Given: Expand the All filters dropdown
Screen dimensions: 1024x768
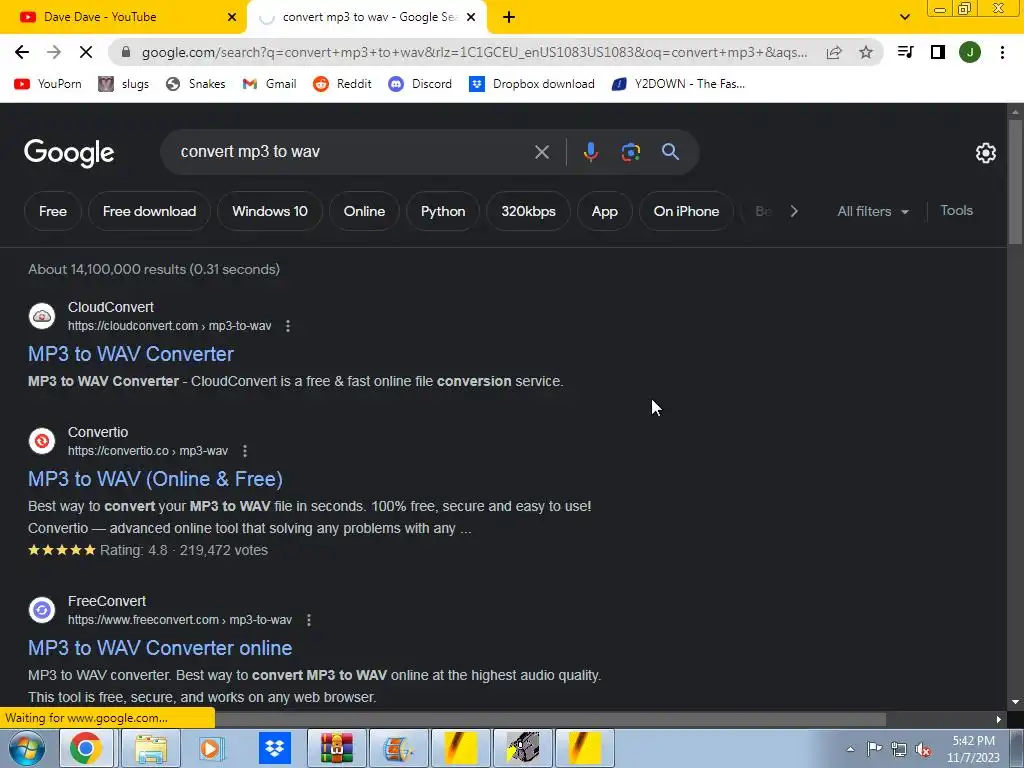Looking at the screenshot, I should pyautogui.click(x=873, y=211).
